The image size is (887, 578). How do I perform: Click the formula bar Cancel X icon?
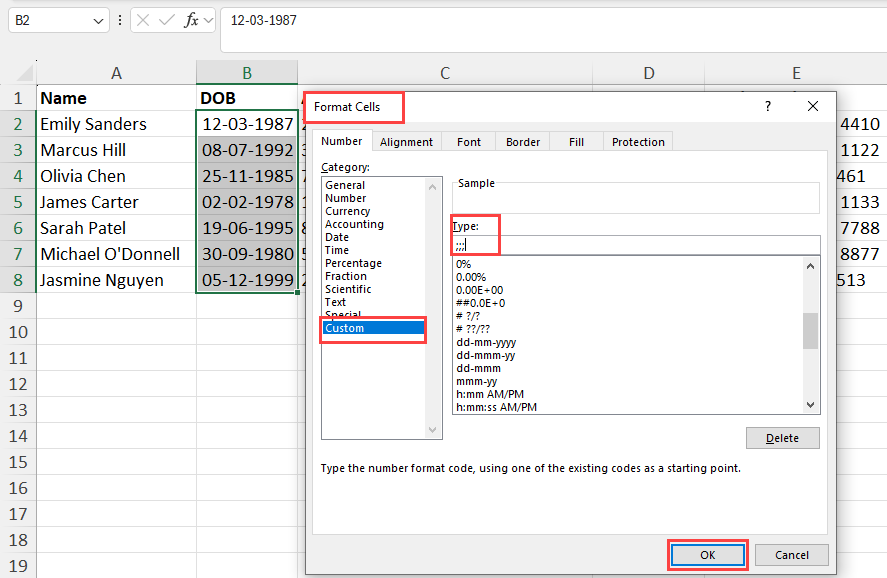(x=143, y=20)
